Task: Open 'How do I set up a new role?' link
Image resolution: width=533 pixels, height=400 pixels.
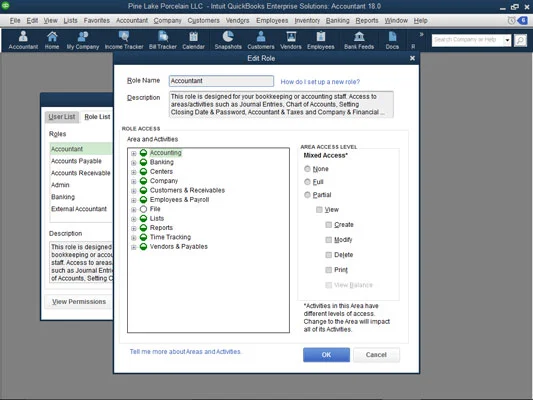Action: pyautogui.click(x=320, y=82)
